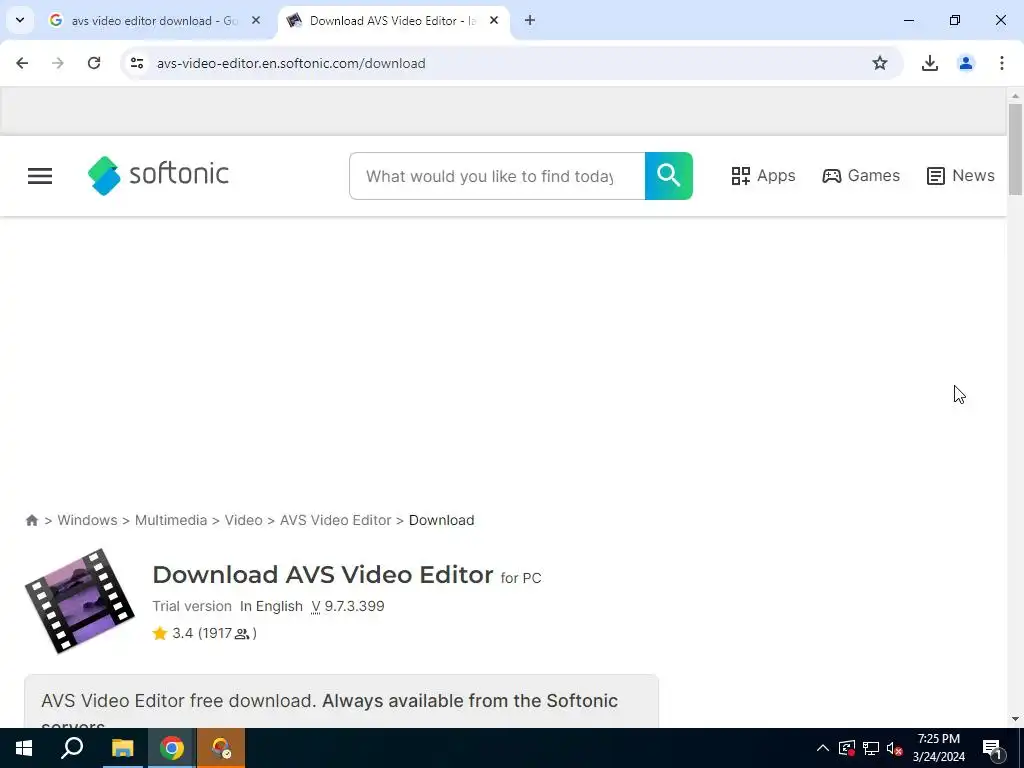Viewport: 1024px width, 768px height.
Task: Go to Multimedia breadcrumb link
Action: (170, 520)
